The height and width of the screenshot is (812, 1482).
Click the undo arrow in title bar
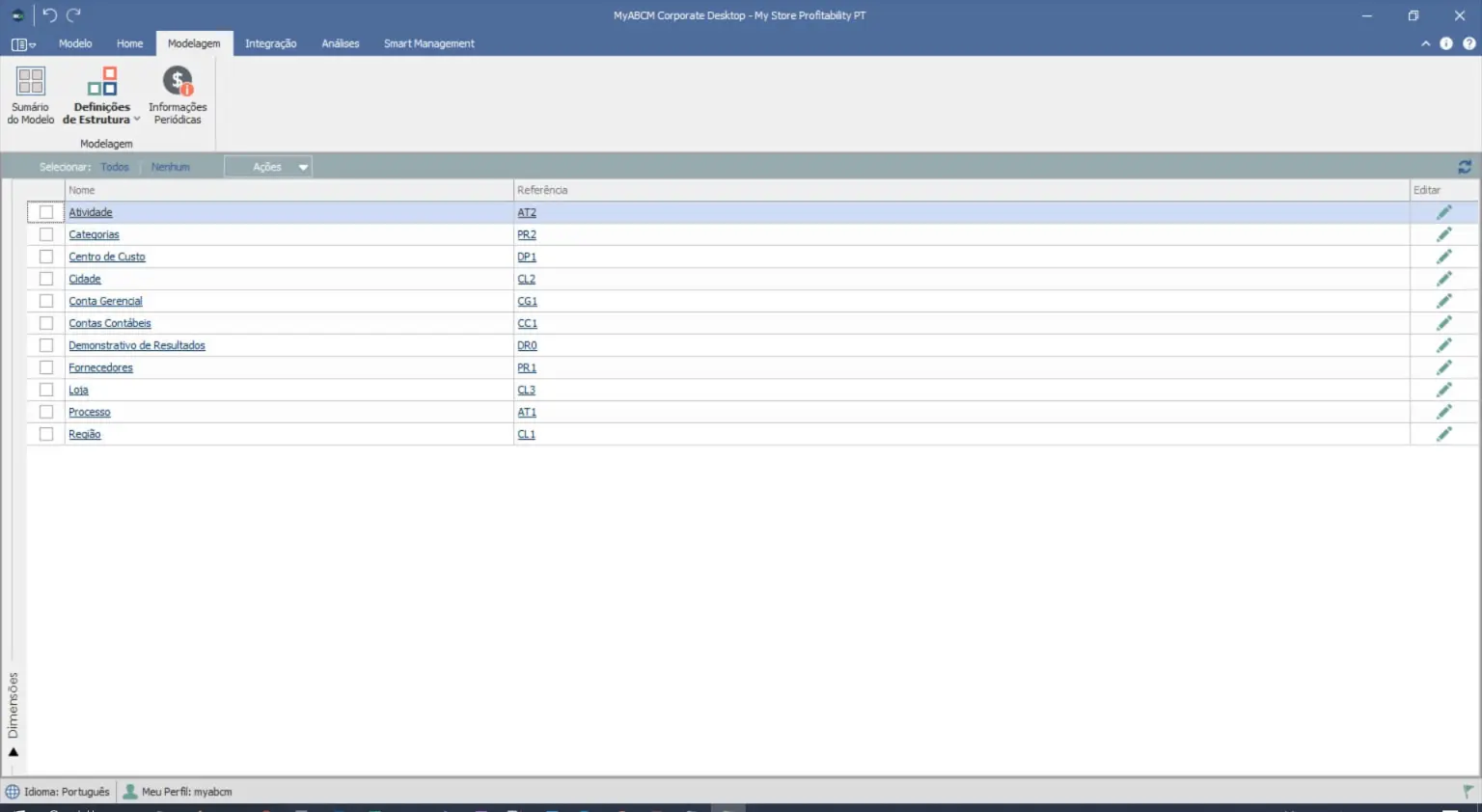(50, 15)
